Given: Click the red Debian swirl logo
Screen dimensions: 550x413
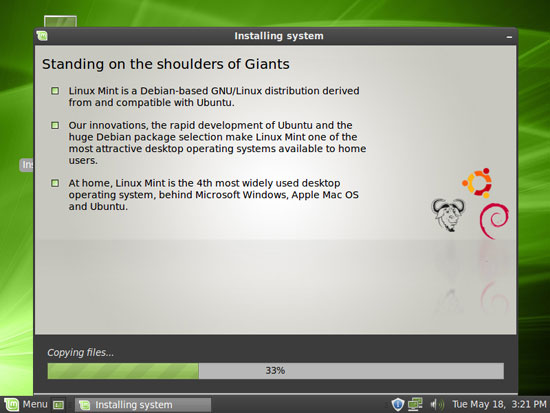Looking at the screenshot, I should [494, 221].
